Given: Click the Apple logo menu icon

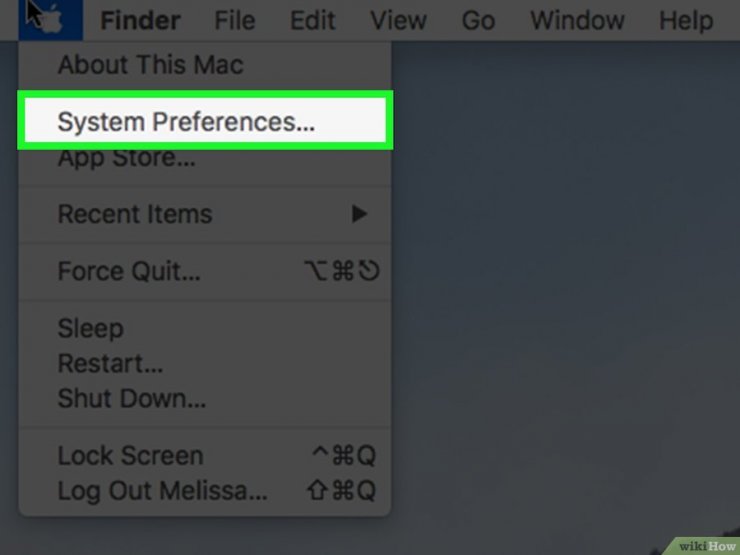Looking at the screenshot, I should click(50, 20).
